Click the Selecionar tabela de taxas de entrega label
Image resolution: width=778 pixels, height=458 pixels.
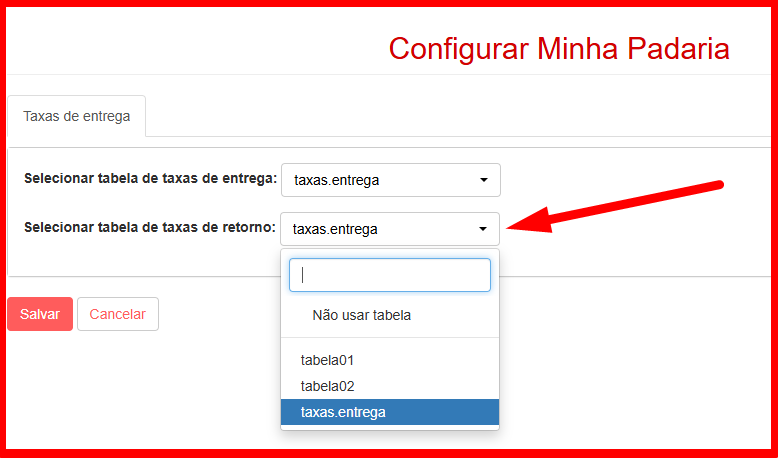coord(150,179)
